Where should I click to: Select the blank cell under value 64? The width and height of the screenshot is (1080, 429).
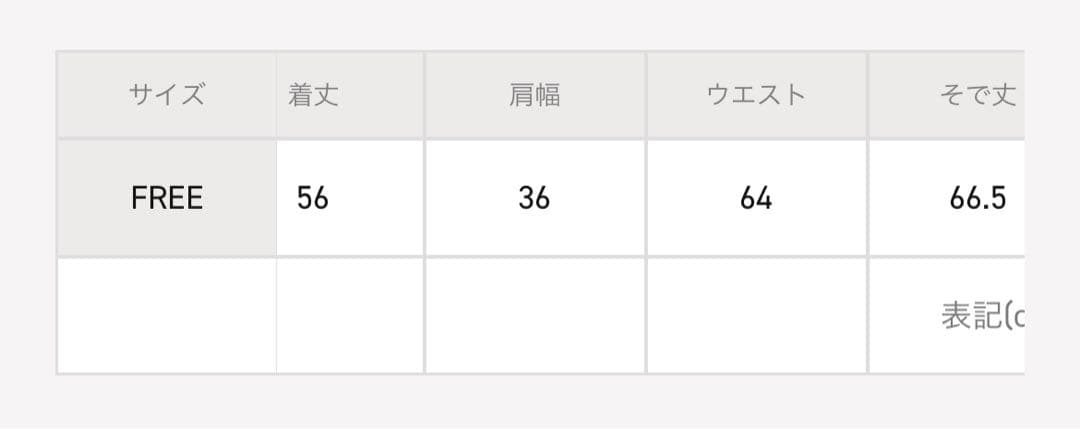[756, 315]
